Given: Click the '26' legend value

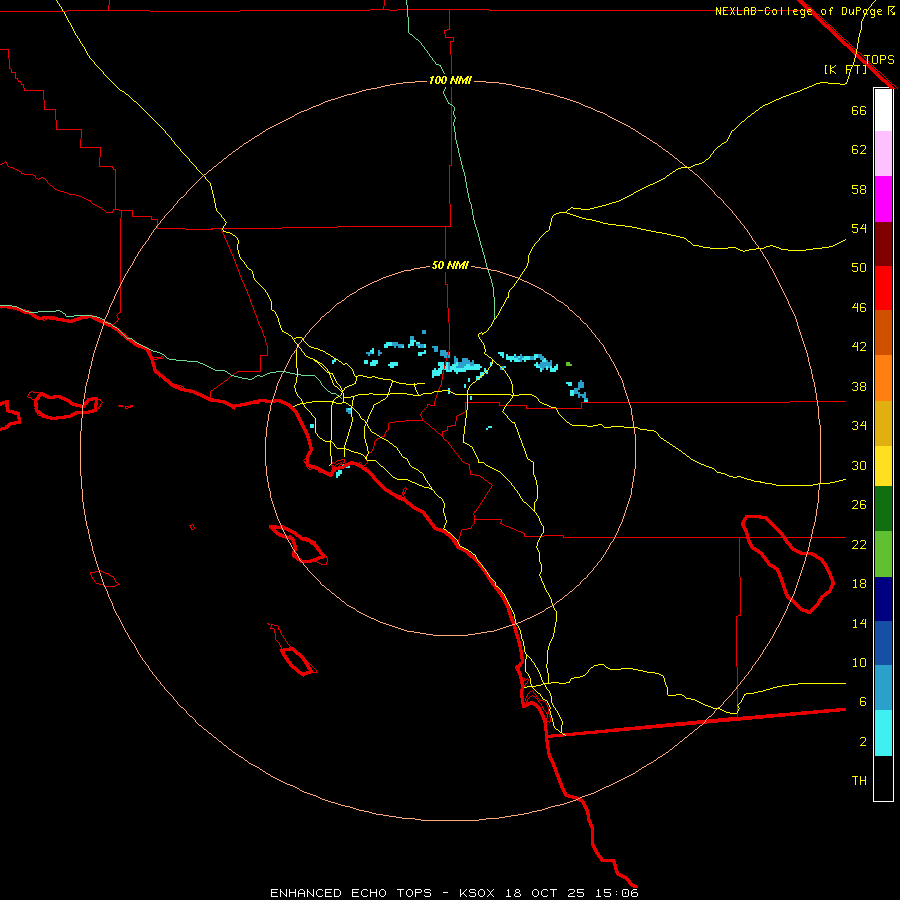Looking at the screenshot, I should [x=859, y=505].
